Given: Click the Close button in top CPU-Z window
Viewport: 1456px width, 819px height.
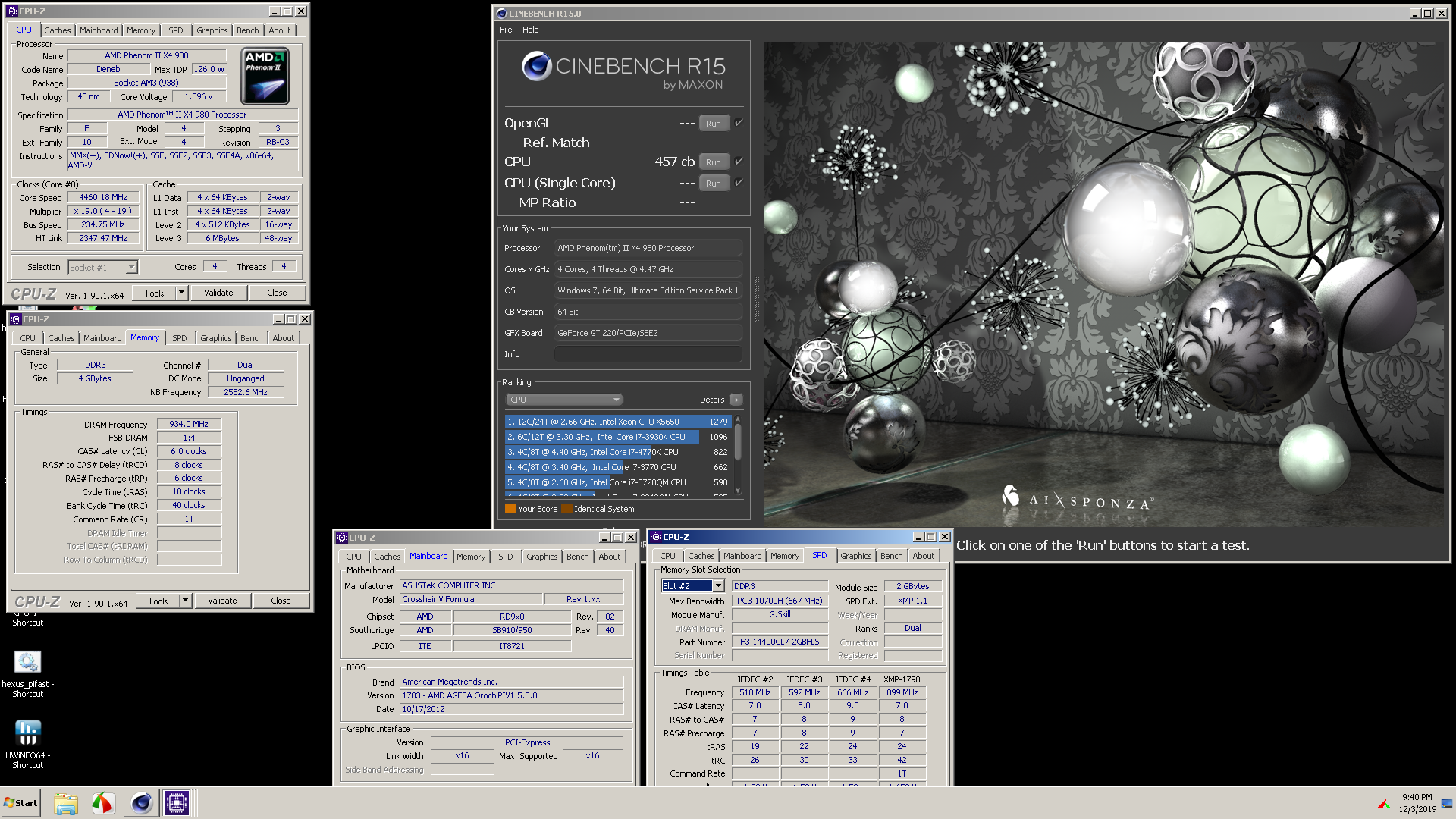Looking at the screenshot, I should [x=277, y=293].
